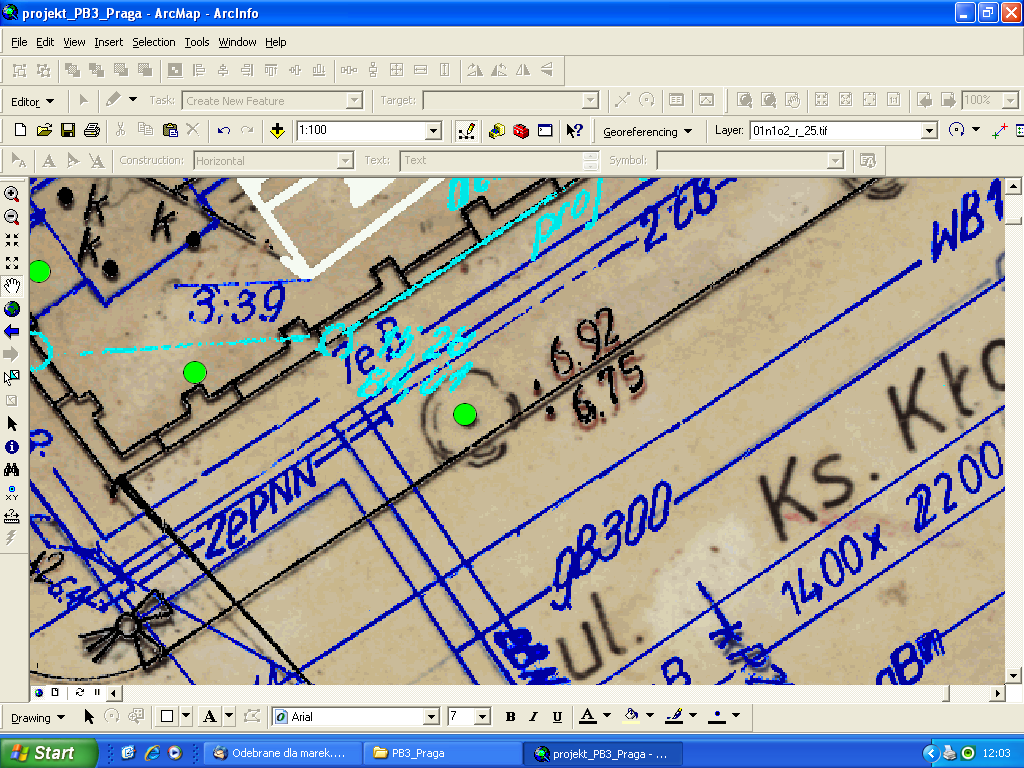Click the map scale input field
Image resolution: width=1024 pixels, height=768 pixels.
pos(360,131)
